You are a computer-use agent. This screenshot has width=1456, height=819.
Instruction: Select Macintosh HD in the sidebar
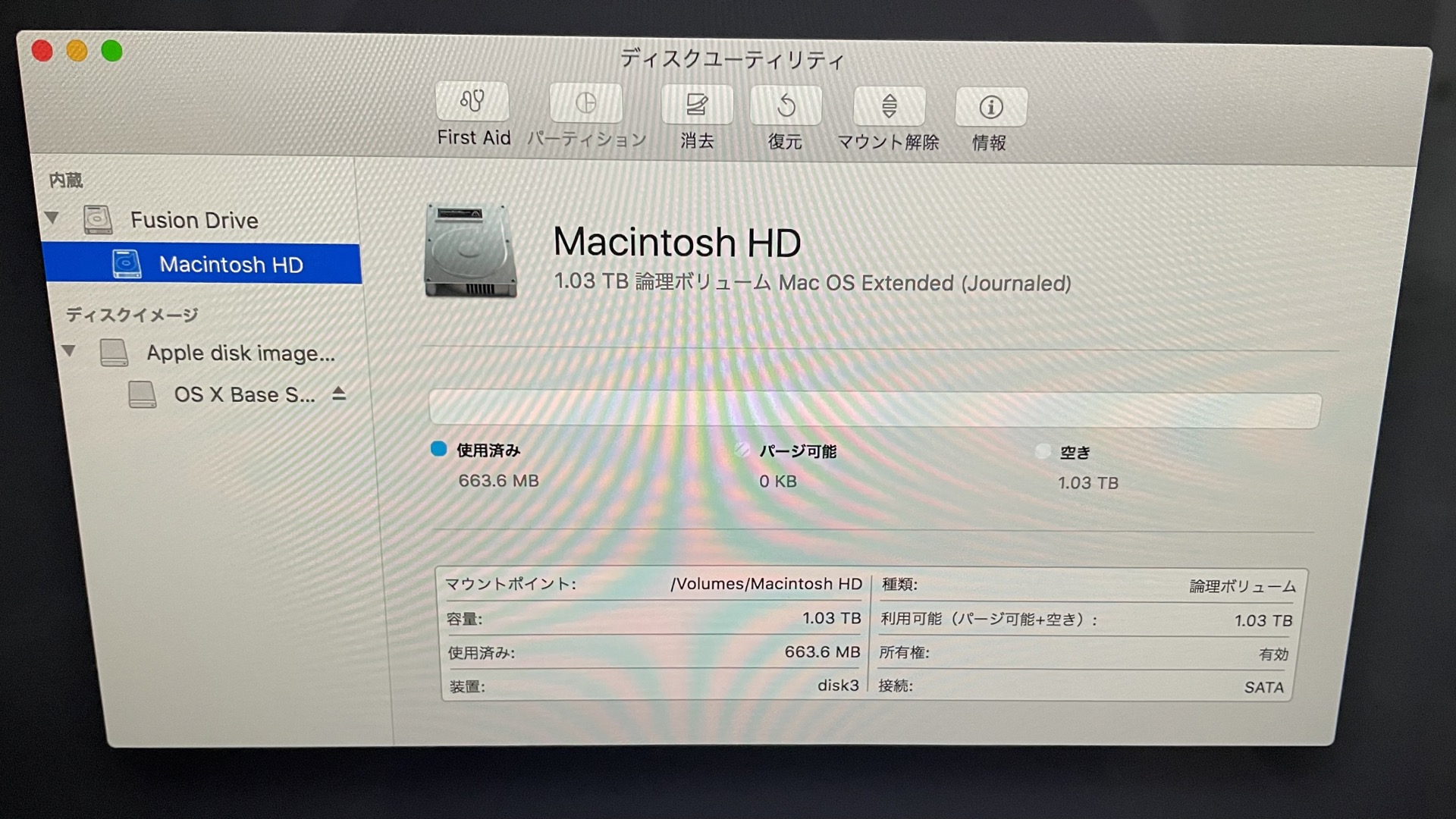point(231,265)
